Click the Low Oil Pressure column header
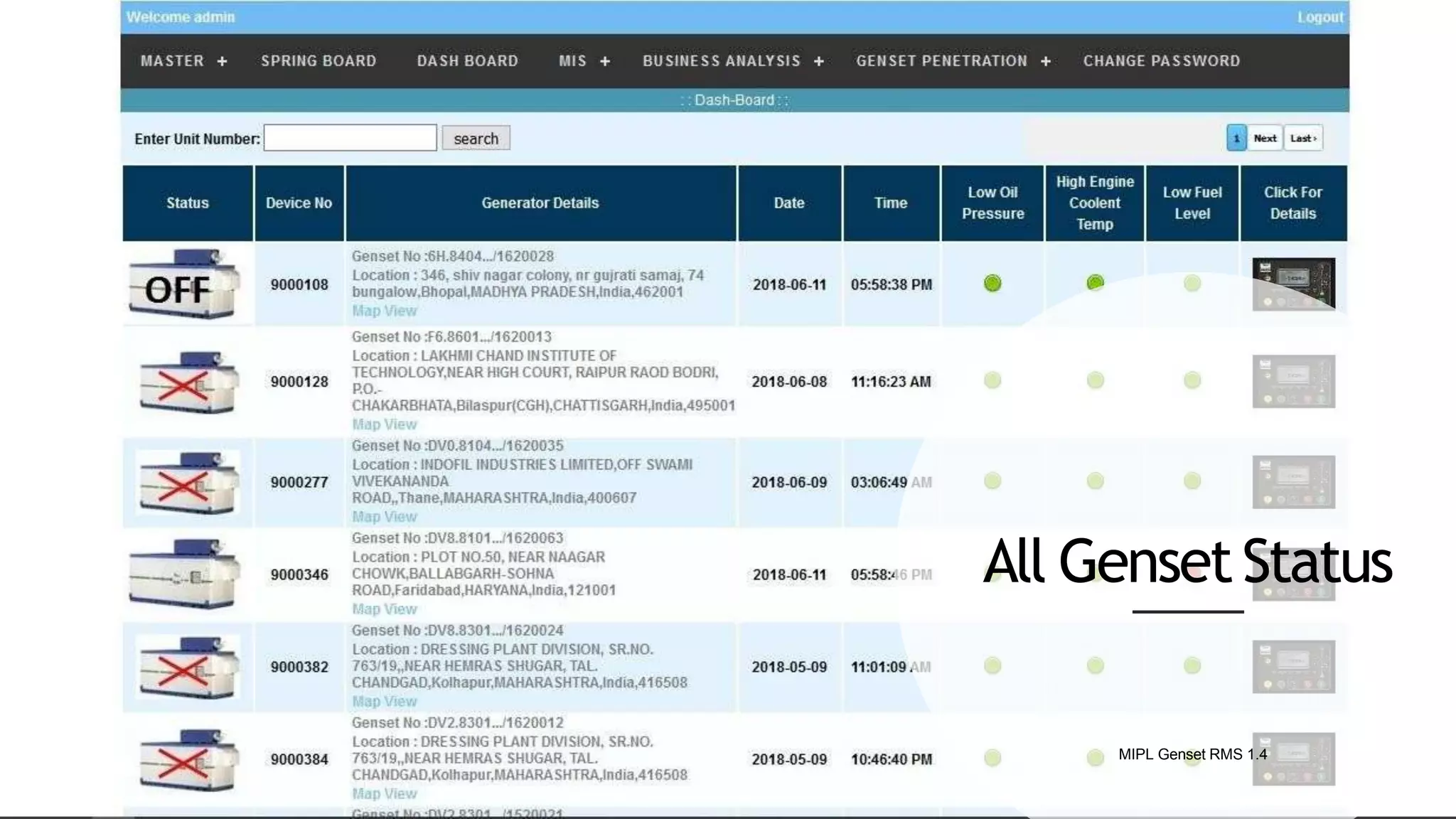1456x819 pixels. click(993, 203)
